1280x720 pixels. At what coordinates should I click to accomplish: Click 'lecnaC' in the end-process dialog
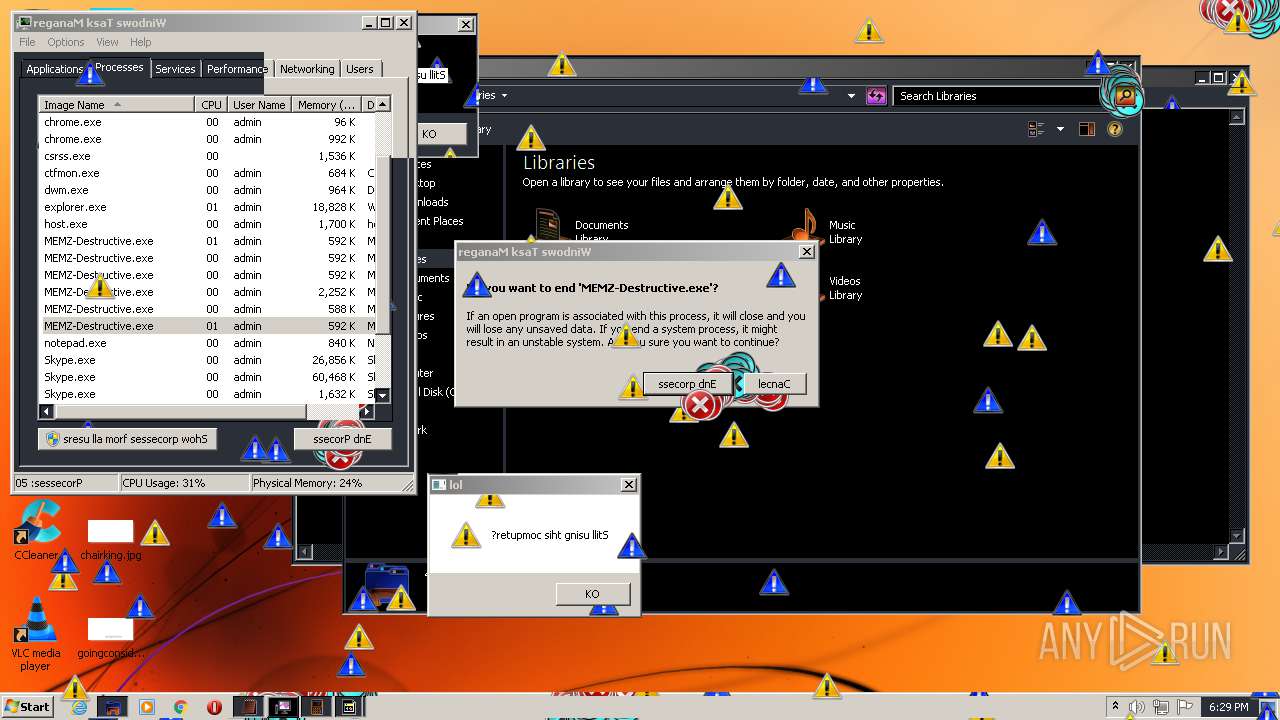(x=774, y=384)
